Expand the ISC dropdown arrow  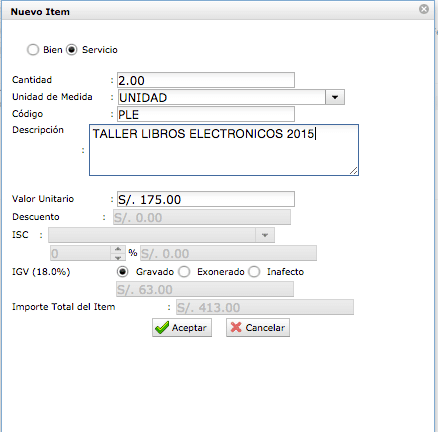coord(265,235)
